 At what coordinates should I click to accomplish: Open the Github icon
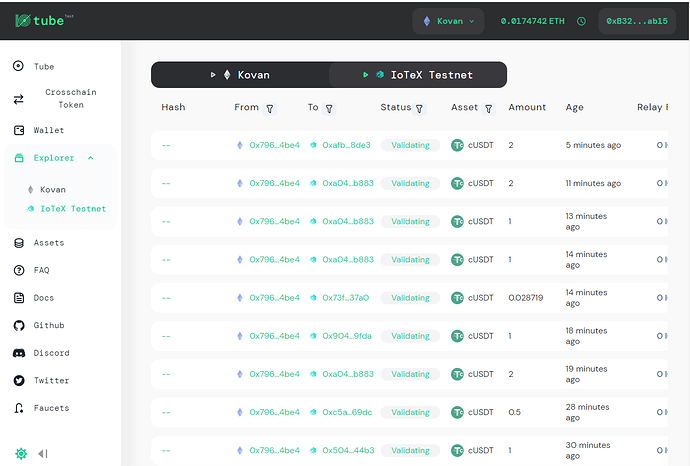click(19, 326)
